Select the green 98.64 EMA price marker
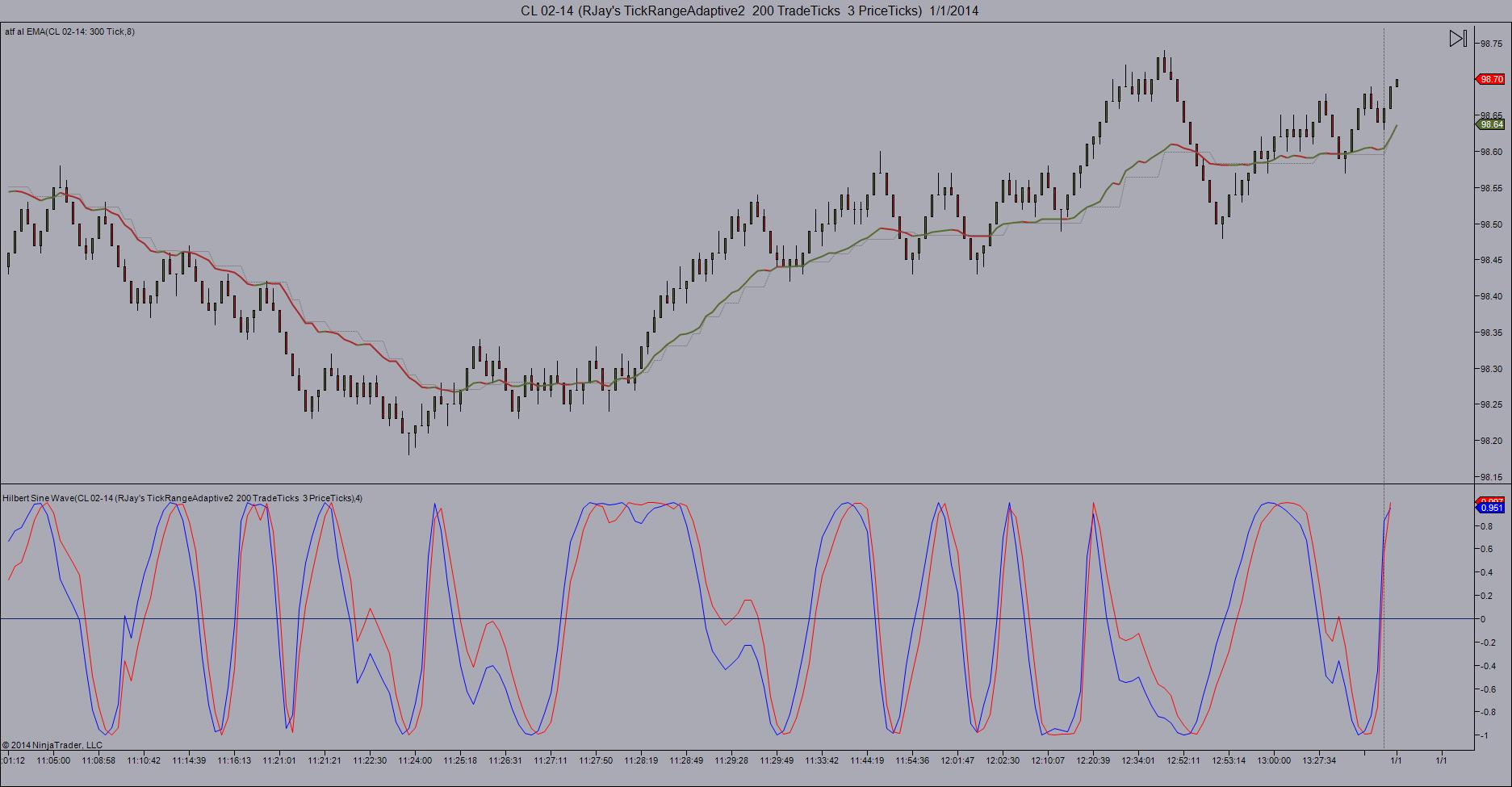This screenshot has width=1512, height=787. [1490, 124]
